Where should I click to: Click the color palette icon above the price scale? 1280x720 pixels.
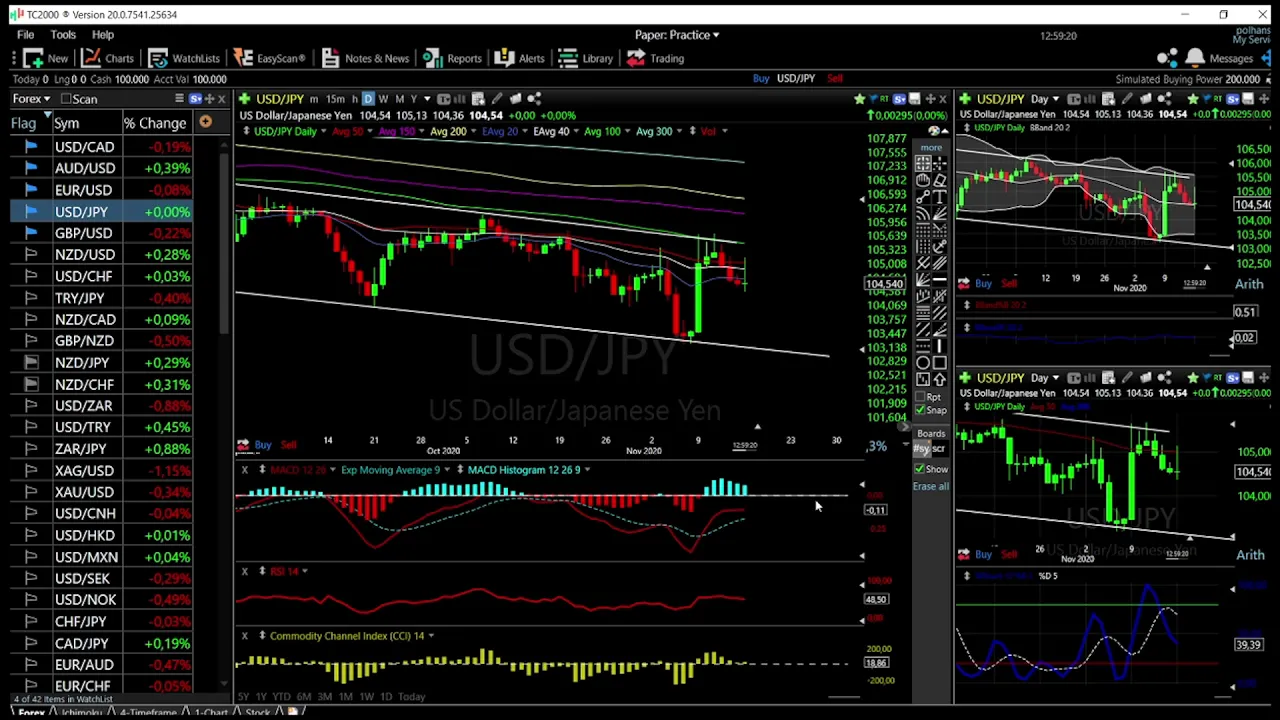coord(933,131)
